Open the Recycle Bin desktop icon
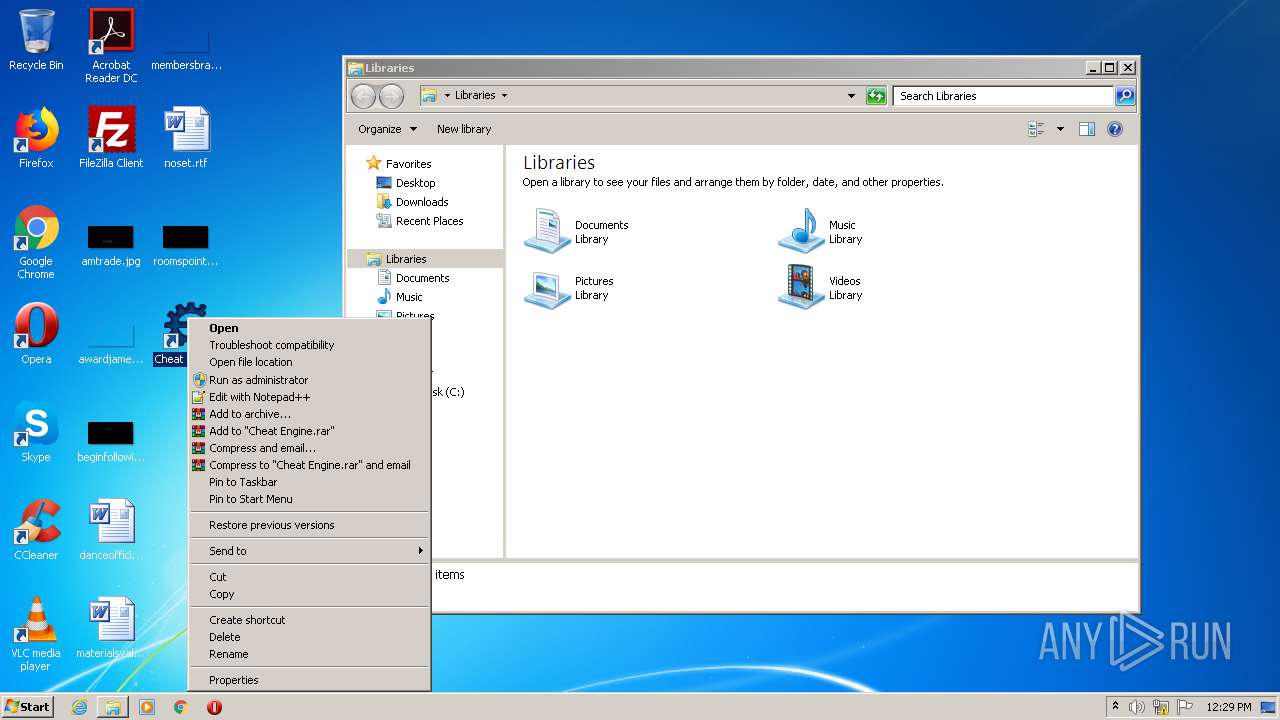 [x=36, y=40]
